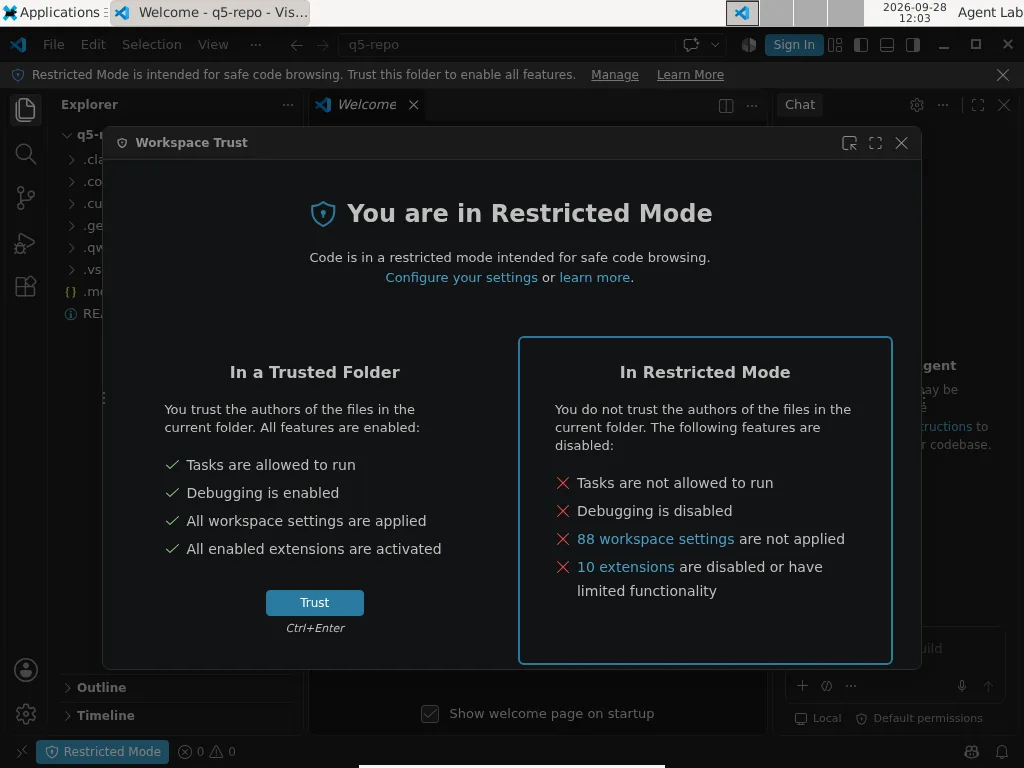Screen dimensions: 1024x768
Task: Toggle the primary side bar icon
Action: click(861, 45)
